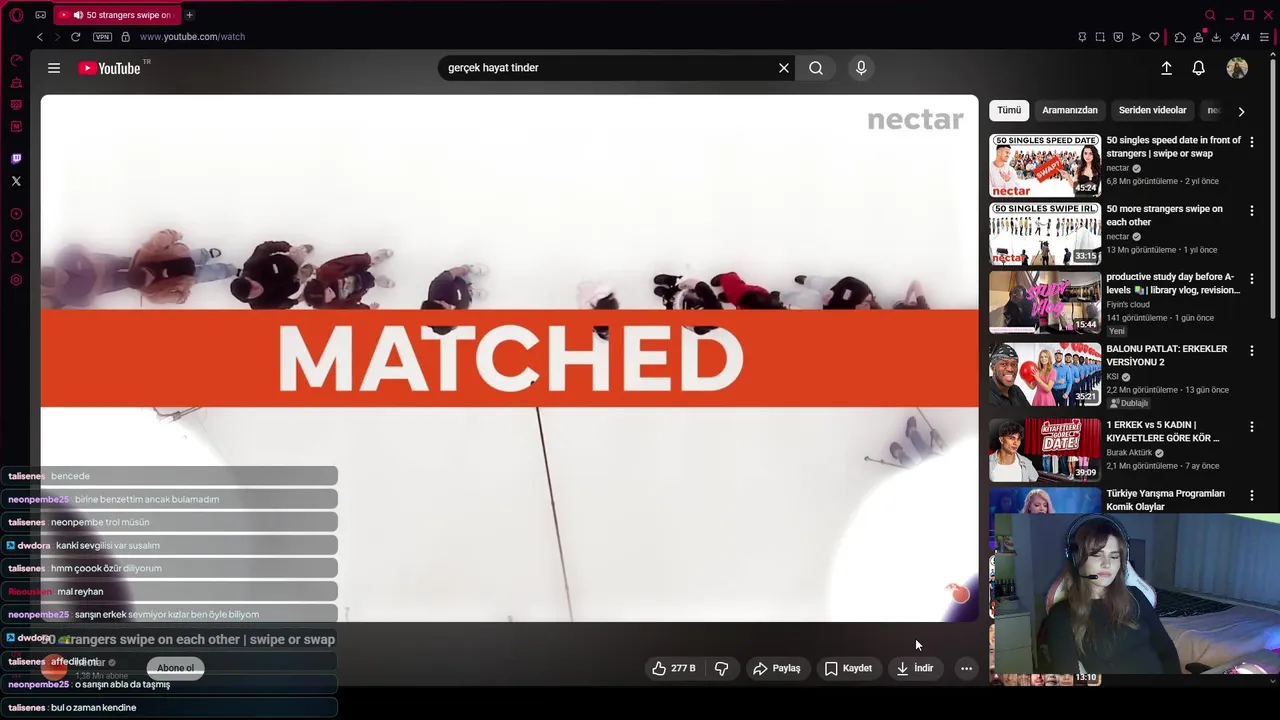This screenshot has width=1280, height=720.
Task: Open My Flow send icon
Action: pos(1136,37)
